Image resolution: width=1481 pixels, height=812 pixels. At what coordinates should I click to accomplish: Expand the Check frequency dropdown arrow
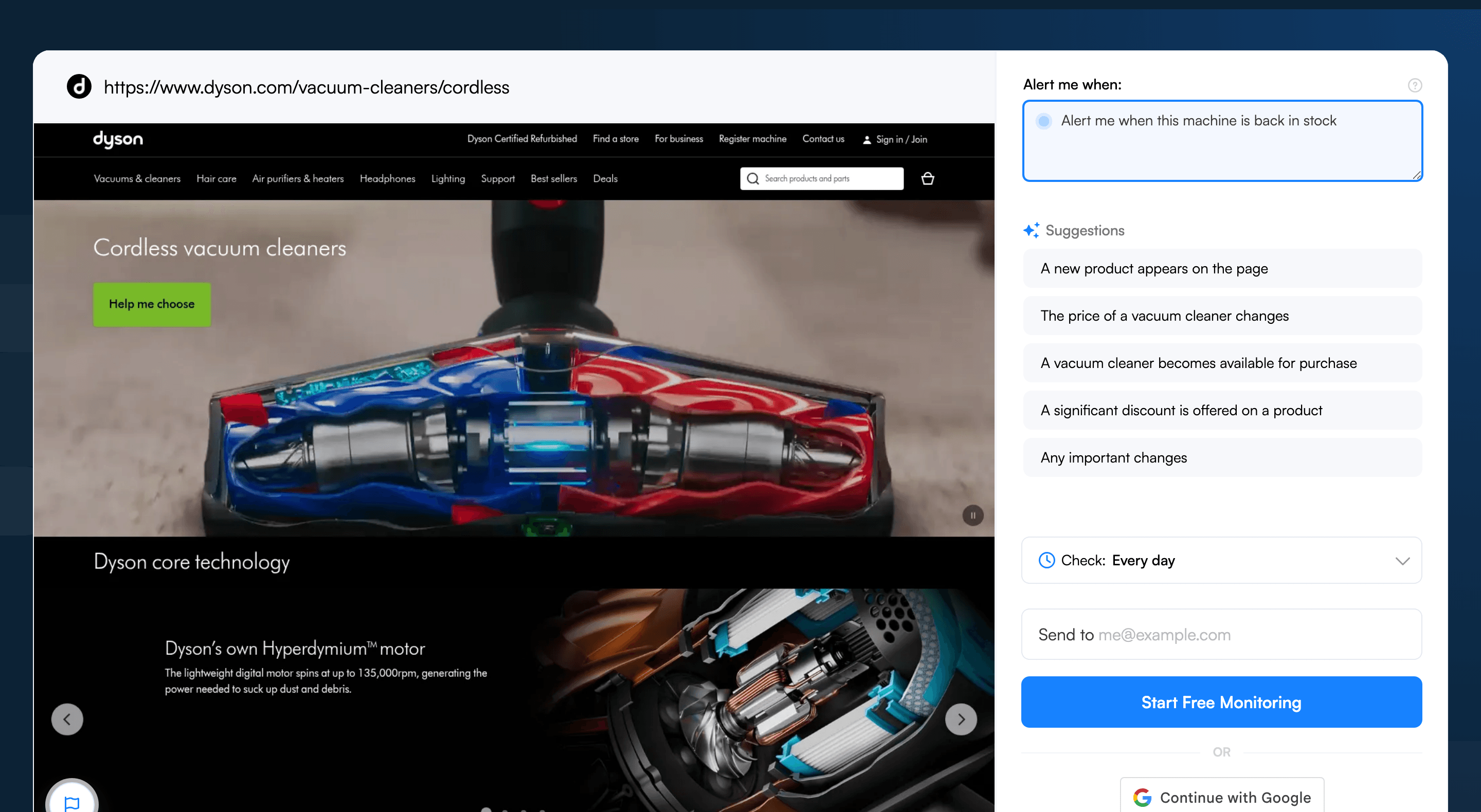point(1402,561)
